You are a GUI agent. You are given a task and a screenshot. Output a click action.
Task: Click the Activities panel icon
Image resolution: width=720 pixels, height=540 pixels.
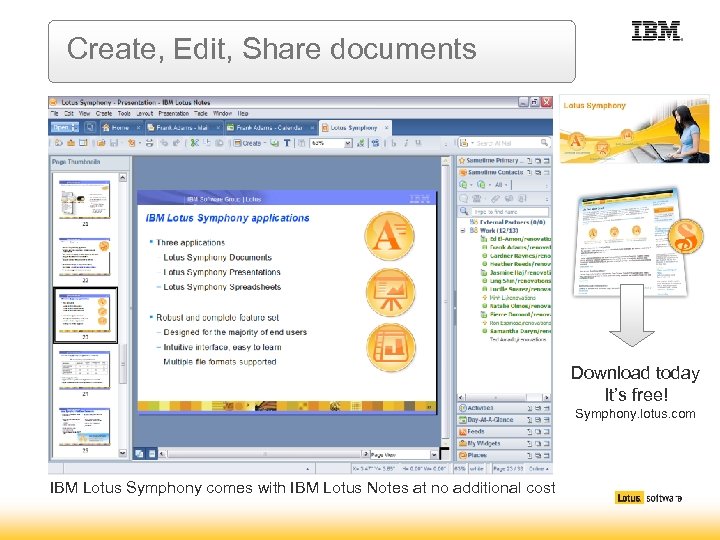(x=462, y=408)
